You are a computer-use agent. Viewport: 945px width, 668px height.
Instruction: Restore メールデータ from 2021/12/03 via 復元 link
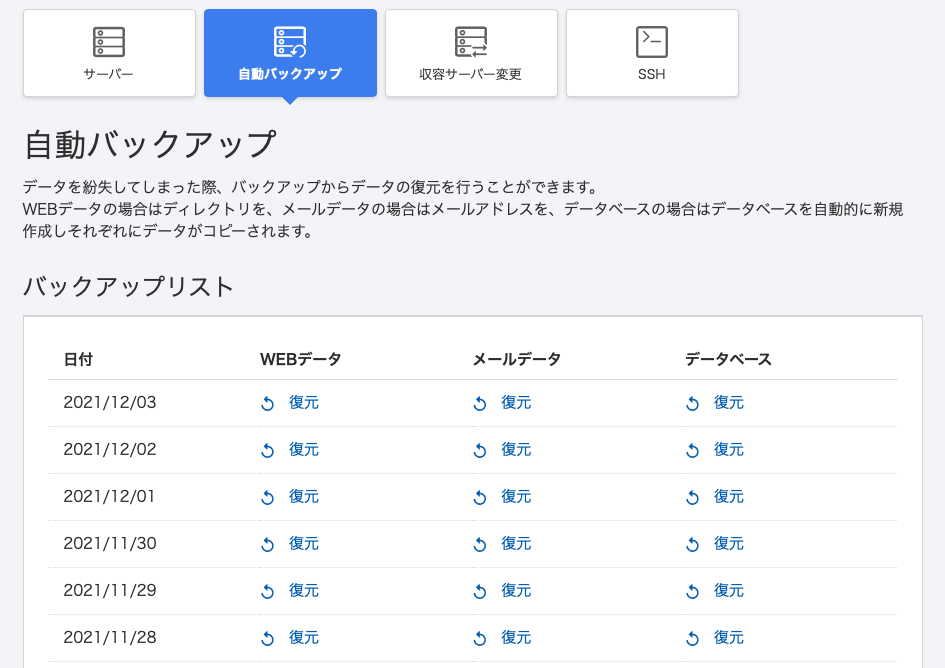[x=516, y=402]
